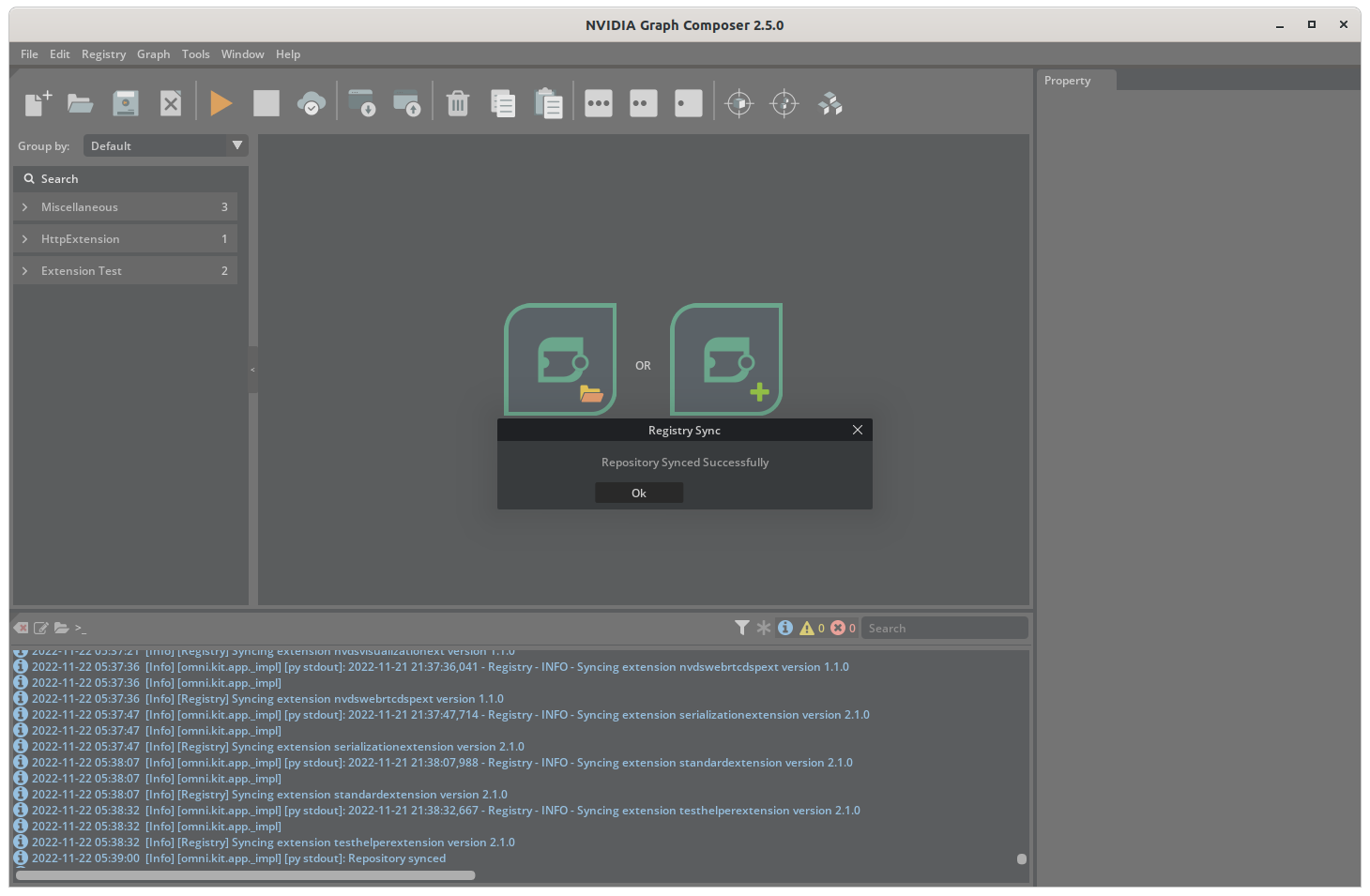Click the console command prompt icon
Image resolution: width=1370 pixels, height=896 pixels.
81,628
